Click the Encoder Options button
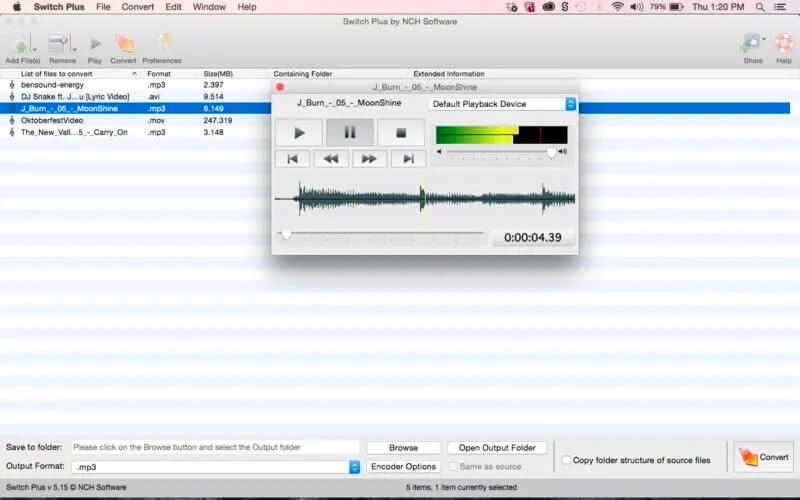This screenshot has height=500, width=800. tap(403, 466)
